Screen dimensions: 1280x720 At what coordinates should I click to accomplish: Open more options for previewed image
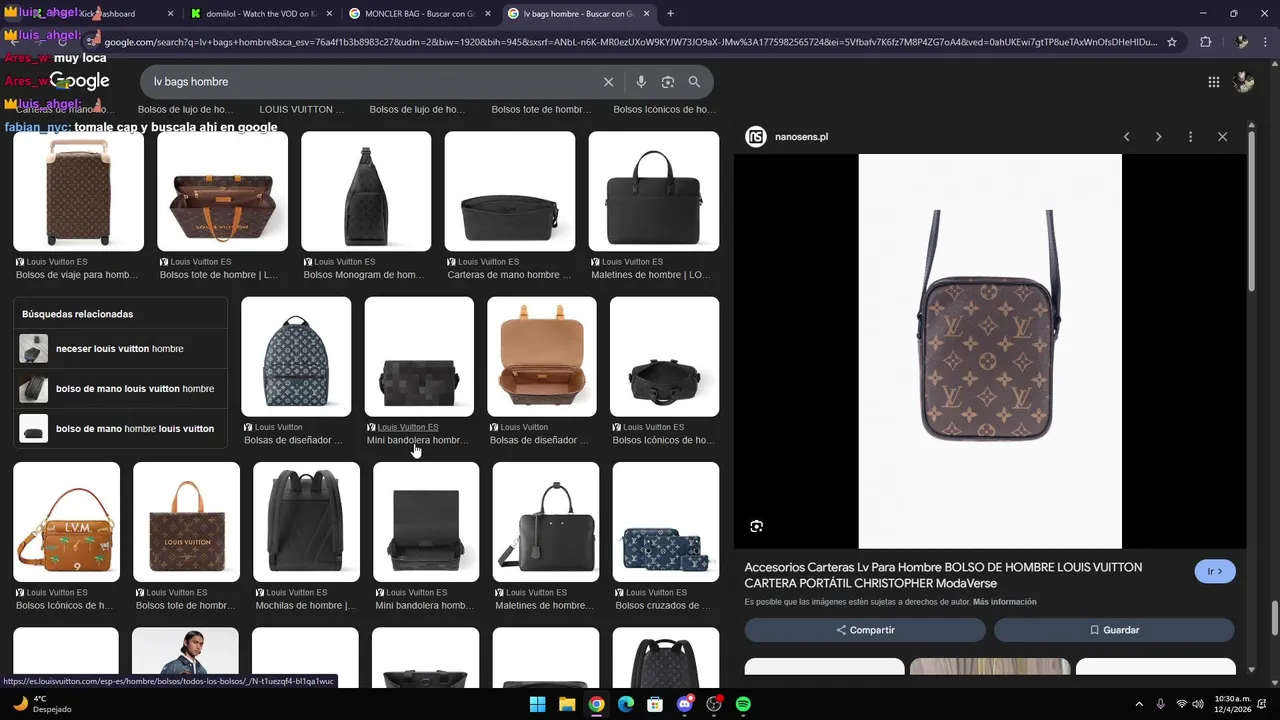pos(1190,137)
